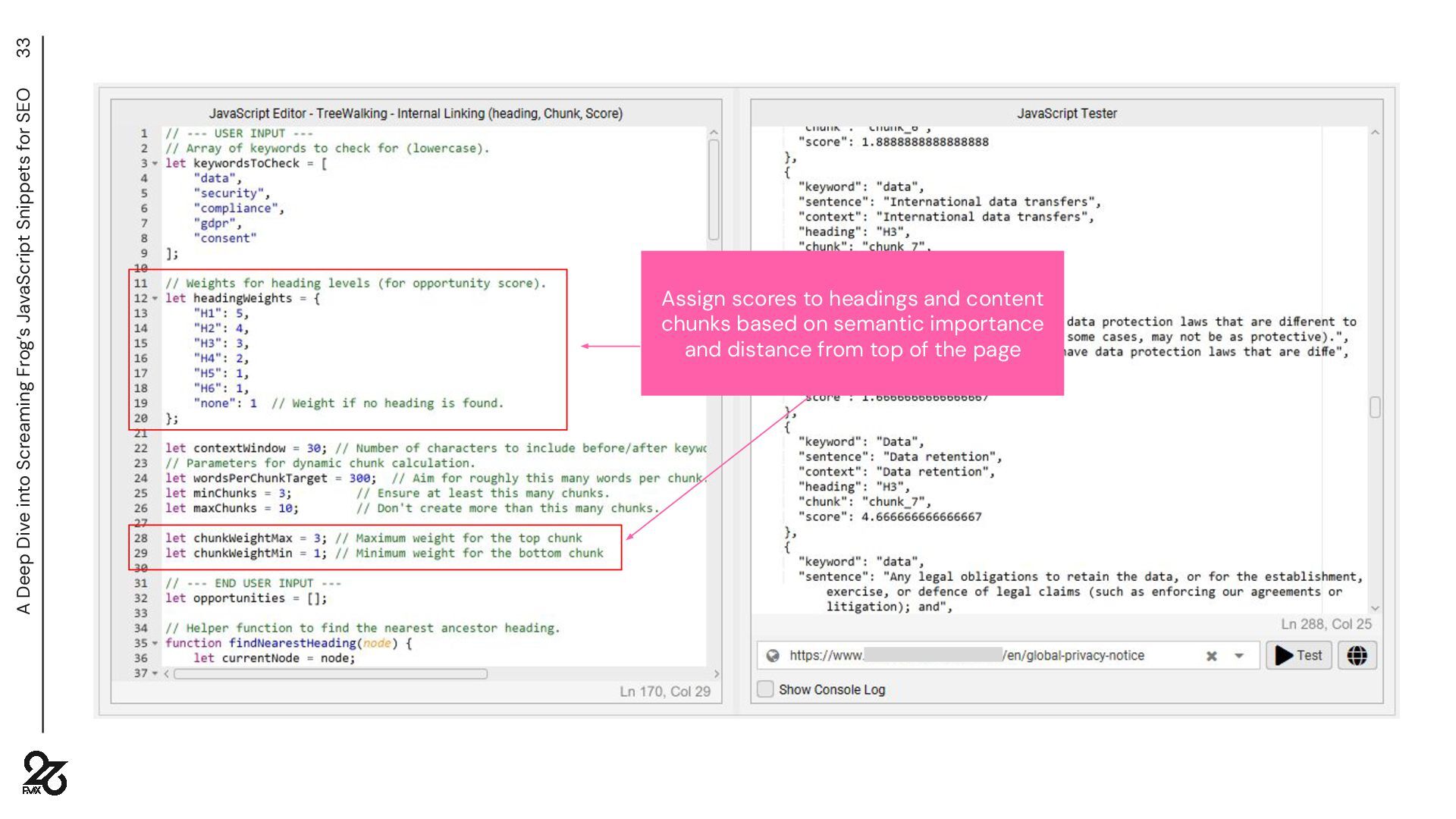Click tester panel scroll up arrow

(1375, 133)
